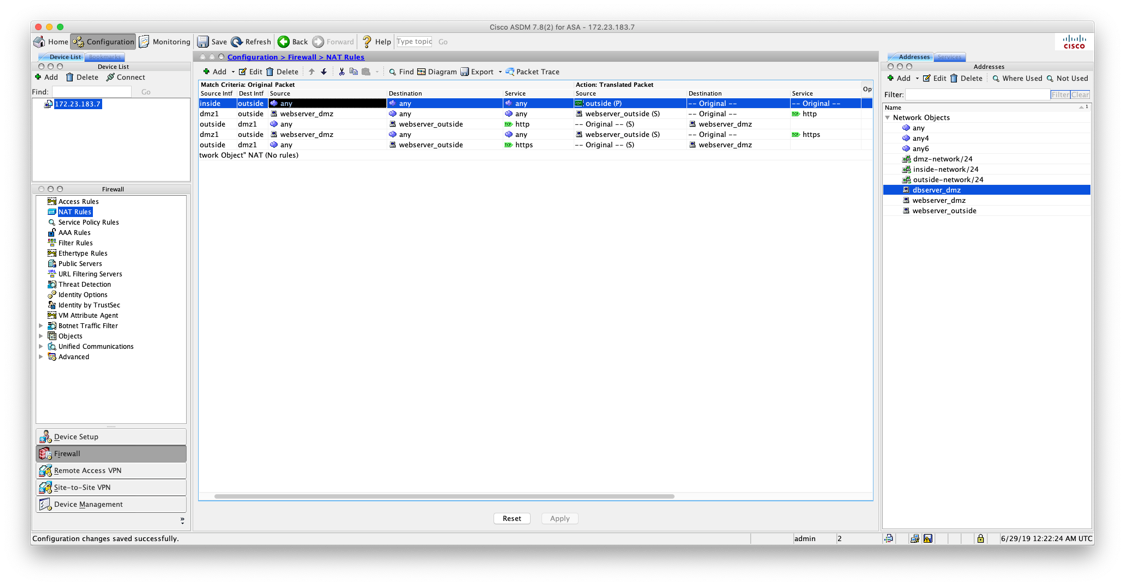
Task: Switch to the Home view
Action: pos(49,41)
